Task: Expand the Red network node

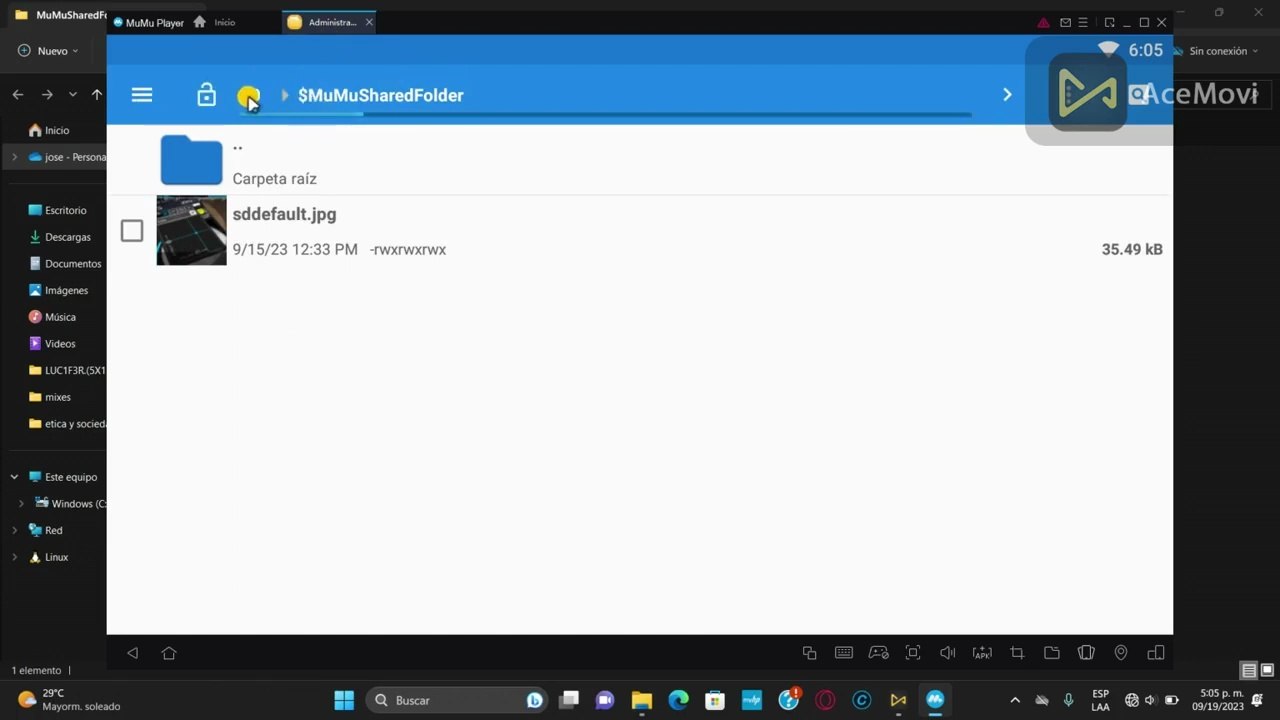Action: (14, 530)
